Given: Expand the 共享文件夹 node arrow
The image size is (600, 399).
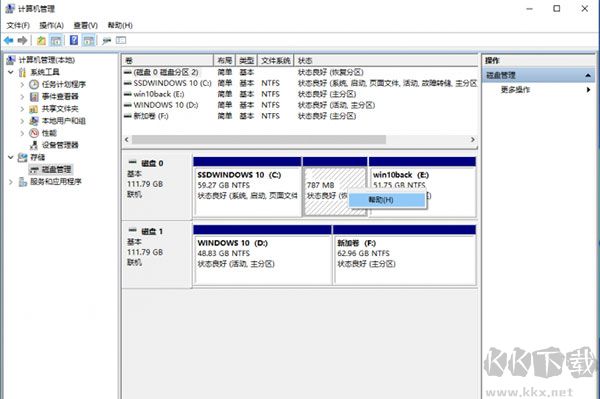Looking at the screenshot, I should [x=22, y=109].
